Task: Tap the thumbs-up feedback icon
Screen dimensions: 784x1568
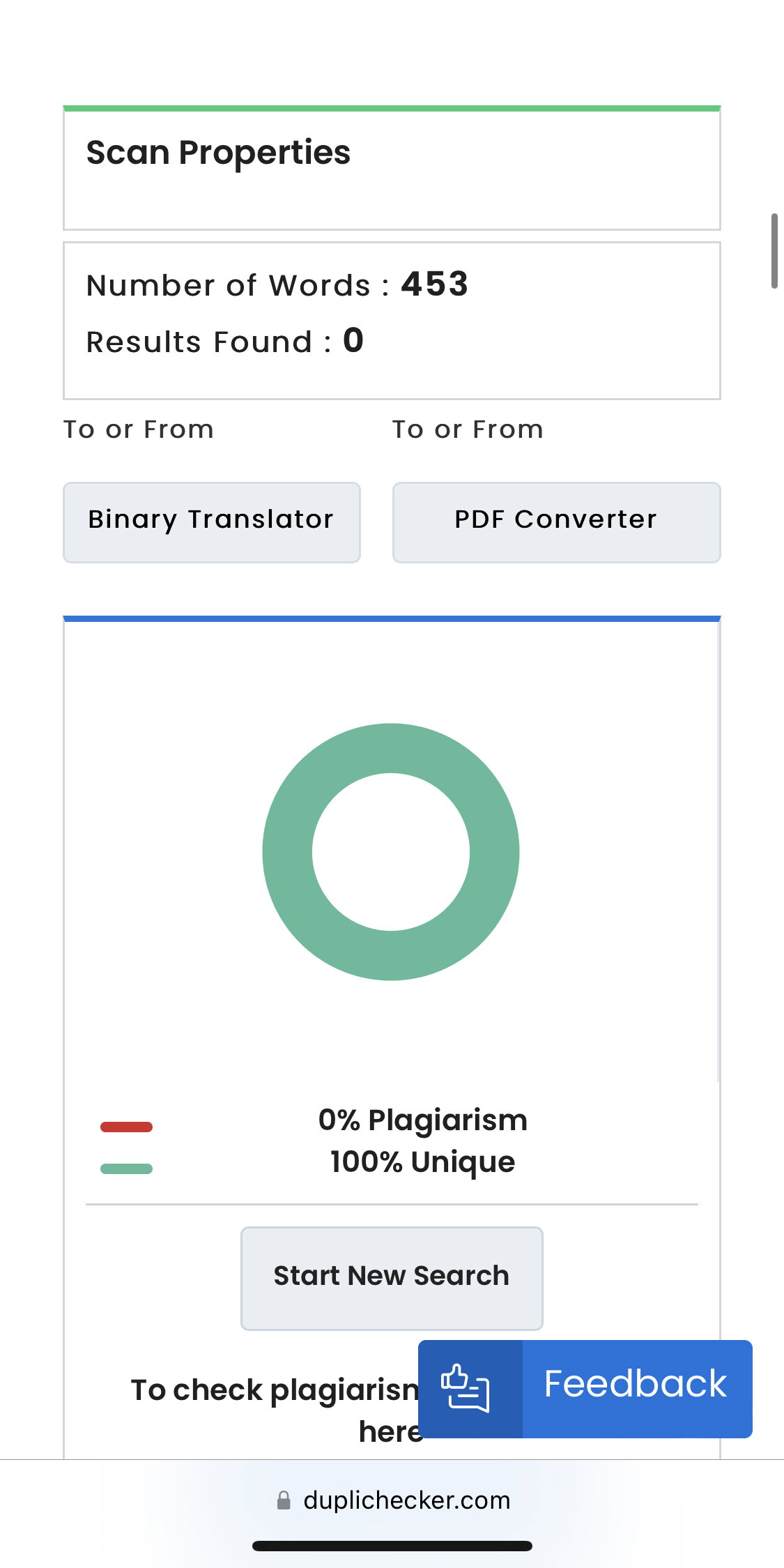Action: tap(466, 1387)
